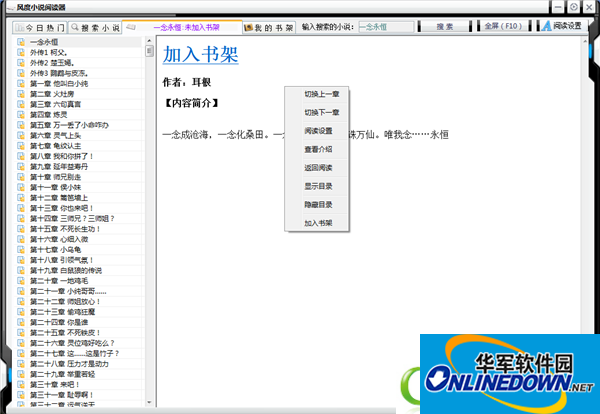Click the book icon on the 一念永恒 tab
Viewport: 600px width, 414px height.
click(131, 27)
